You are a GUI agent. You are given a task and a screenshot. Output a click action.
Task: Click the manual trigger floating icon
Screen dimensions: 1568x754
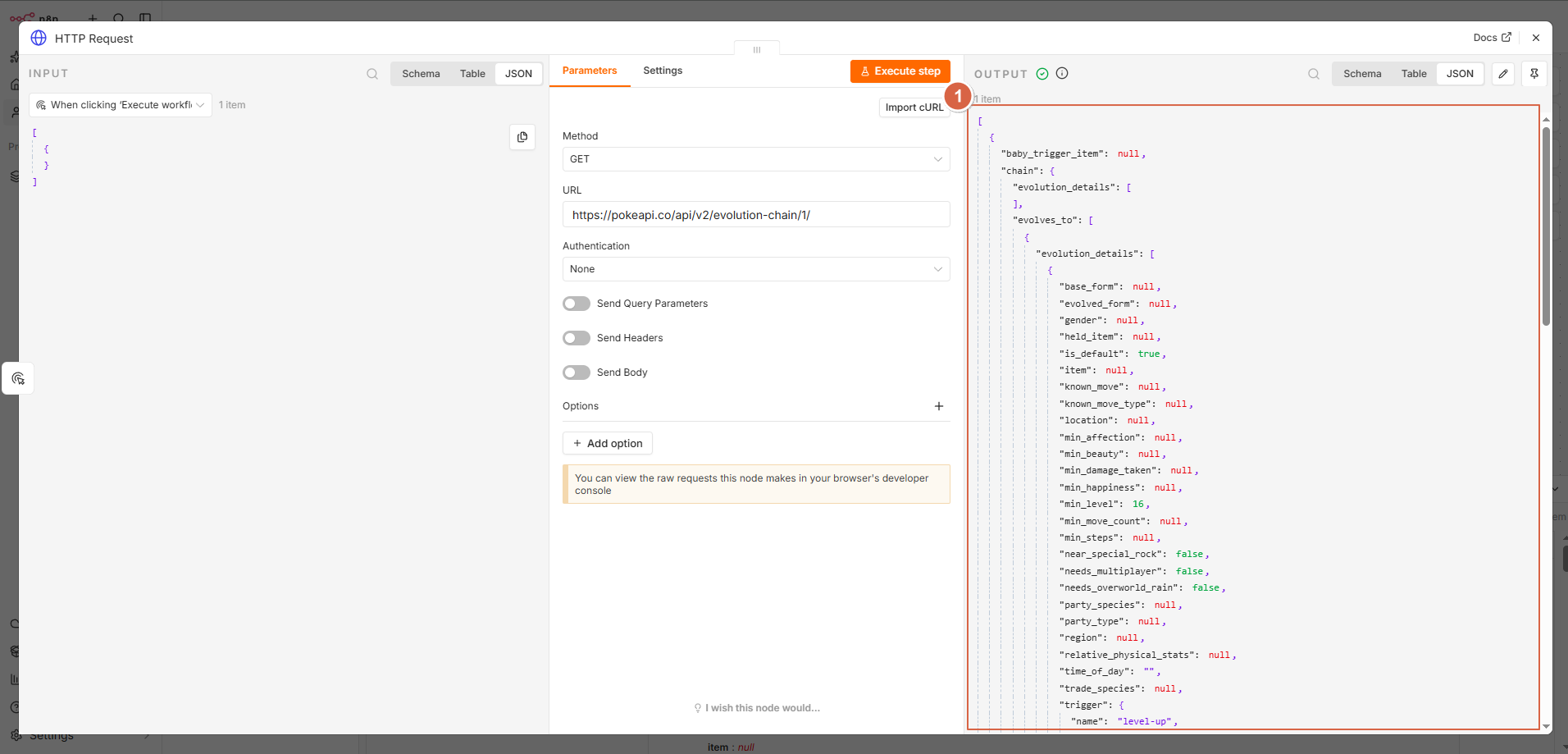click(18, 378)
